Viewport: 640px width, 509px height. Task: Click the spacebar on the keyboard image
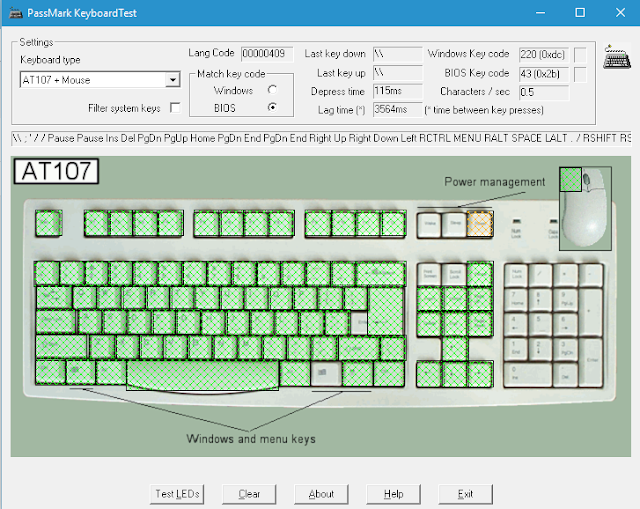tap(202, 375)
